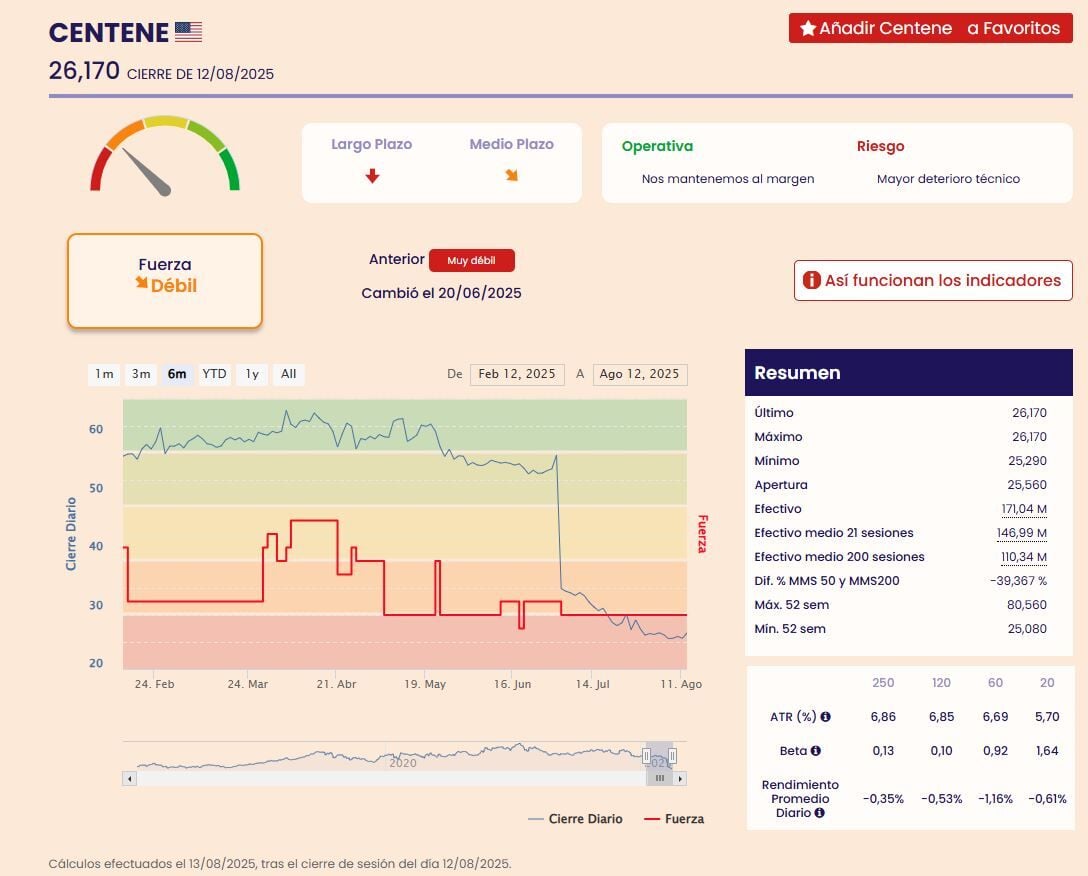Image resolution: width=1088 pixels, height=876 pixels.
Task: Click the 250 column header
Action: (x=883, y=682)
